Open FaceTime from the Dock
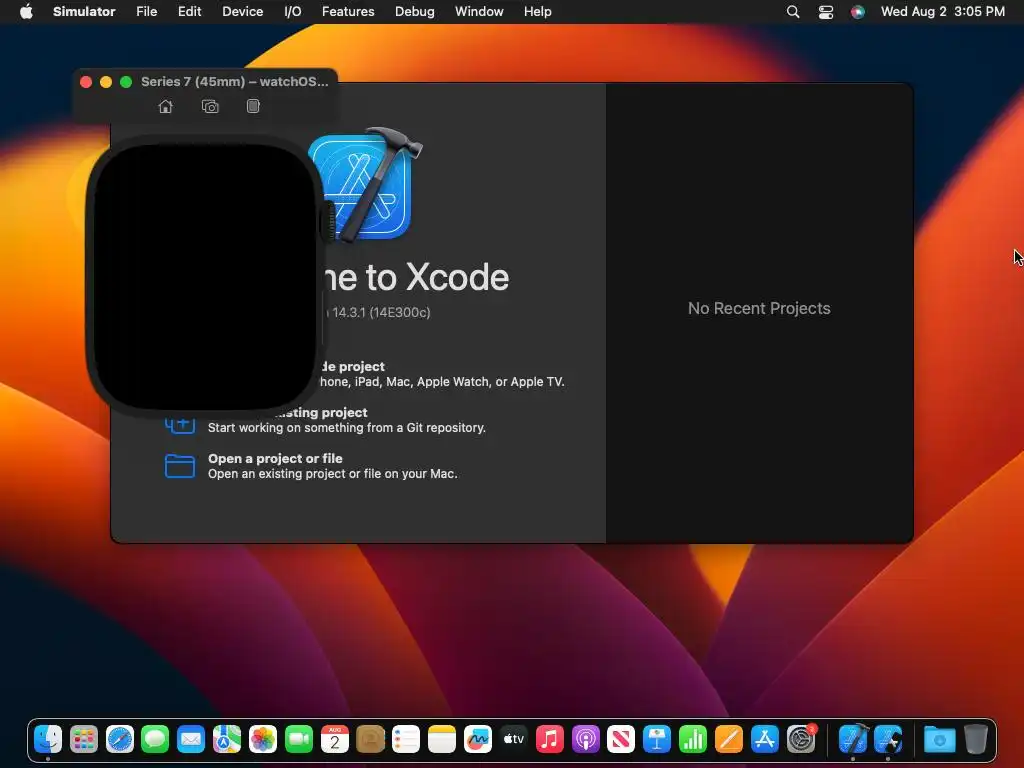 point(298,739)
